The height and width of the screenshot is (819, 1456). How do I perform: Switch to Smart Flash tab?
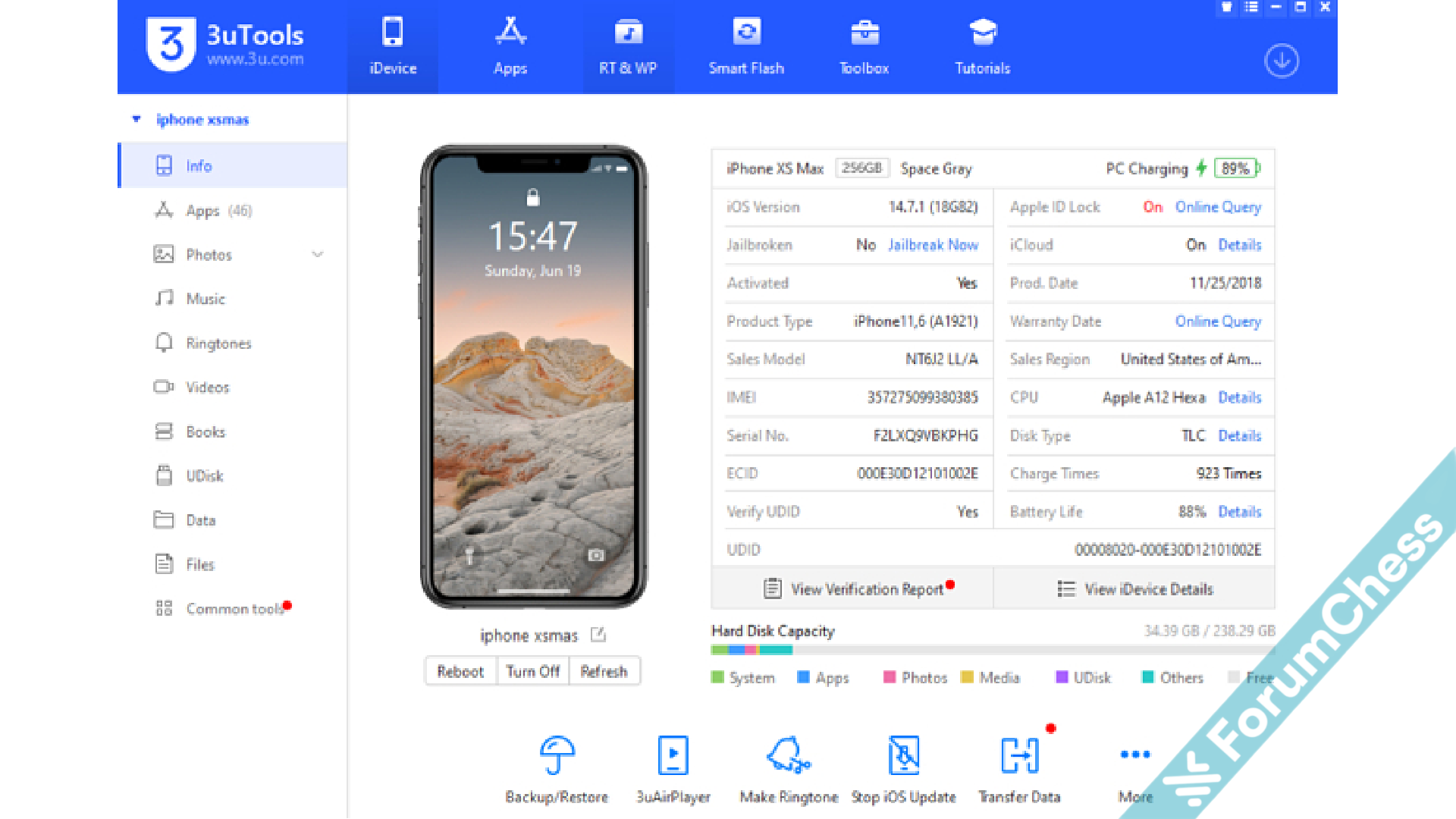(746, 47)
